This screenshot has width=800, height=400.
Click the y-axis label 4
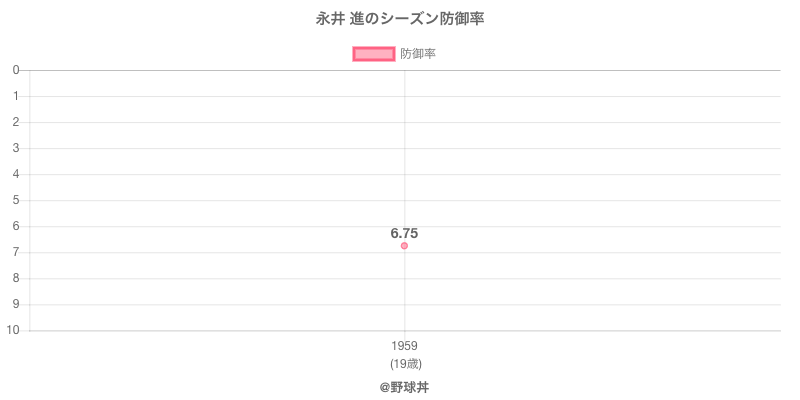[17, 174]
